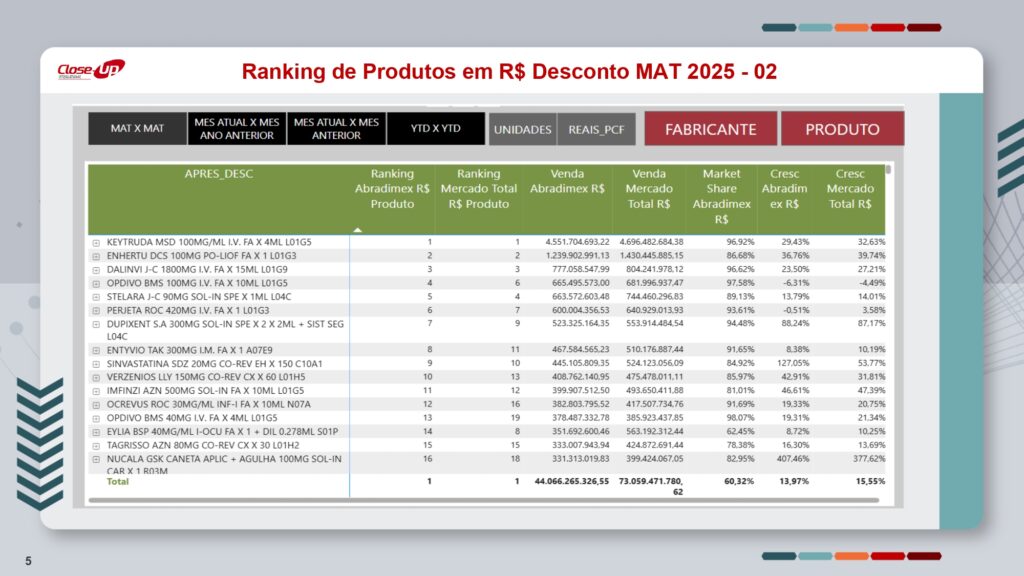Select MES ATUAL X MES ANO ANTERIOR button
The height and width of the screenshot is (576, 1024).
pyautogui.click(x=238, y=129)
